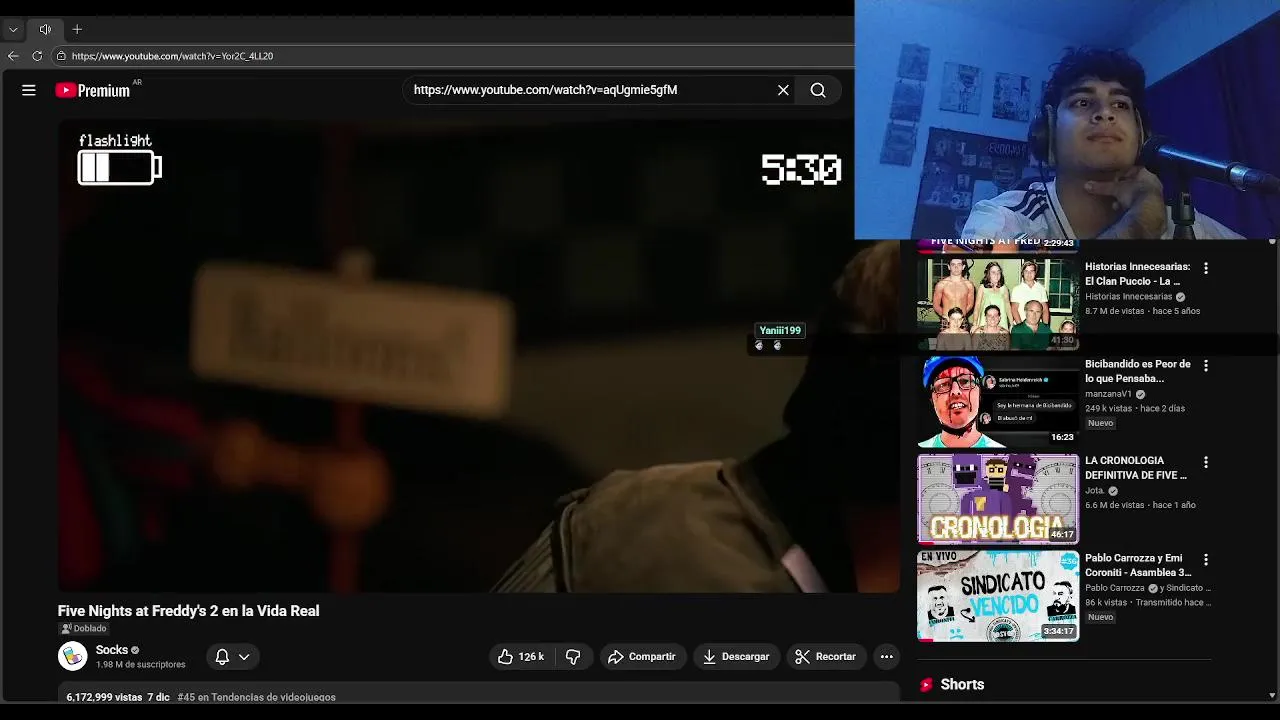Open the YouTube hamburger guide menu
1280x720 pixels.
point(29,90)
